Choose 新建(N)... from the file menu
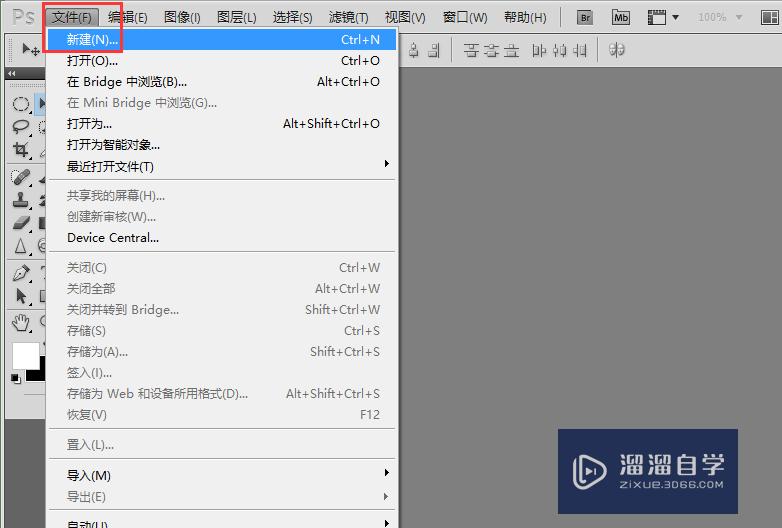Viewport: 782px width, 528px height. 222,39
